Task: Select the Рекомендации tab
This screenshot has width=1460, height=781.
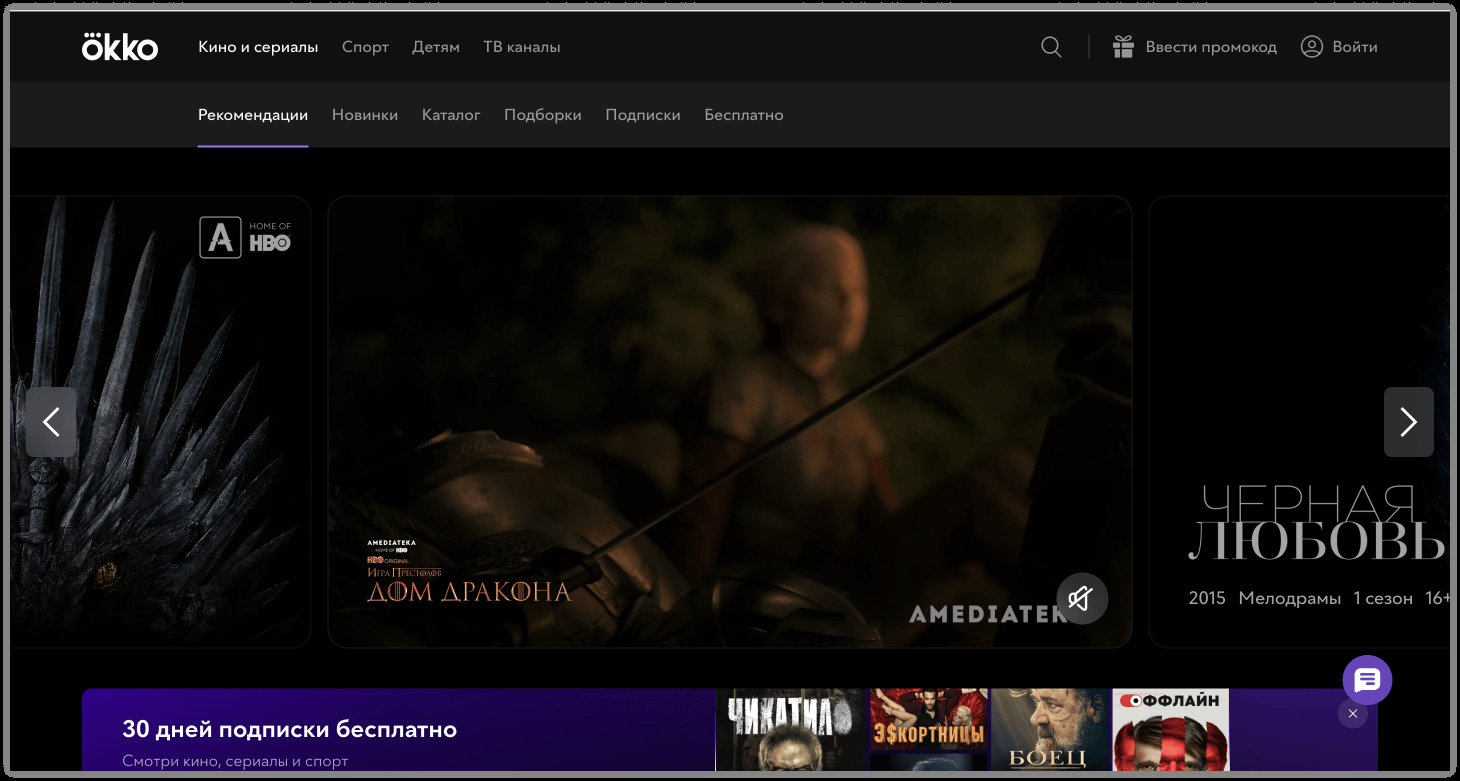Action: pyautogui.click(x=253, y=115)
